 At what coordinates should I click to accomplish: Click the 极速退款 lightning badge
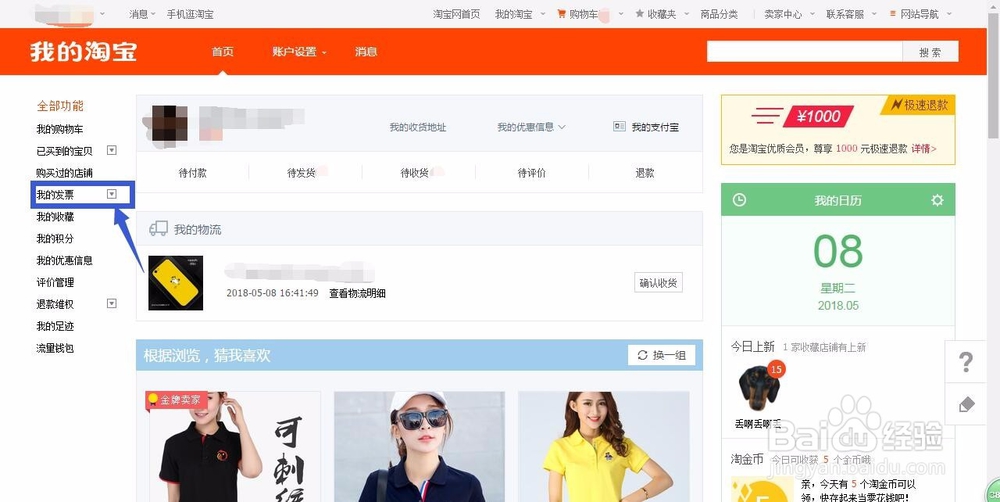click(919, 105)
